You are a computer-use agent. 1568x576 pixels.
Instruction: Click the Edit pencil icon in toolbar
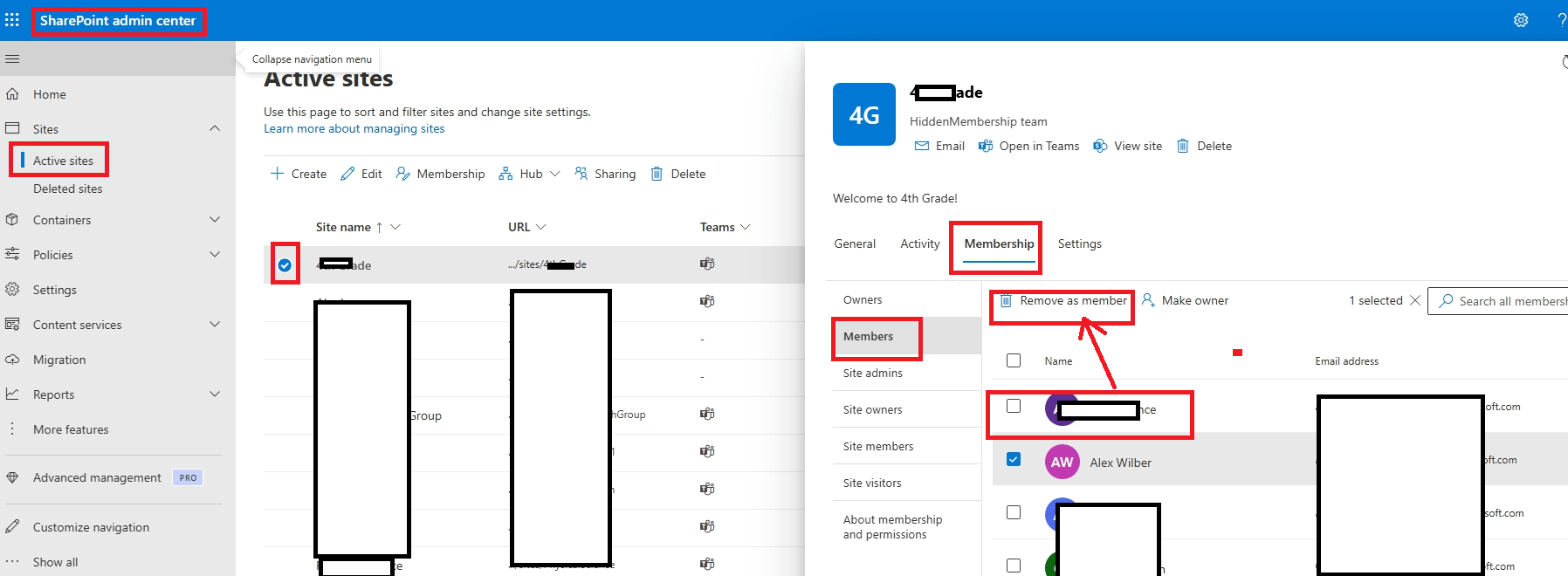coord(347,174)
